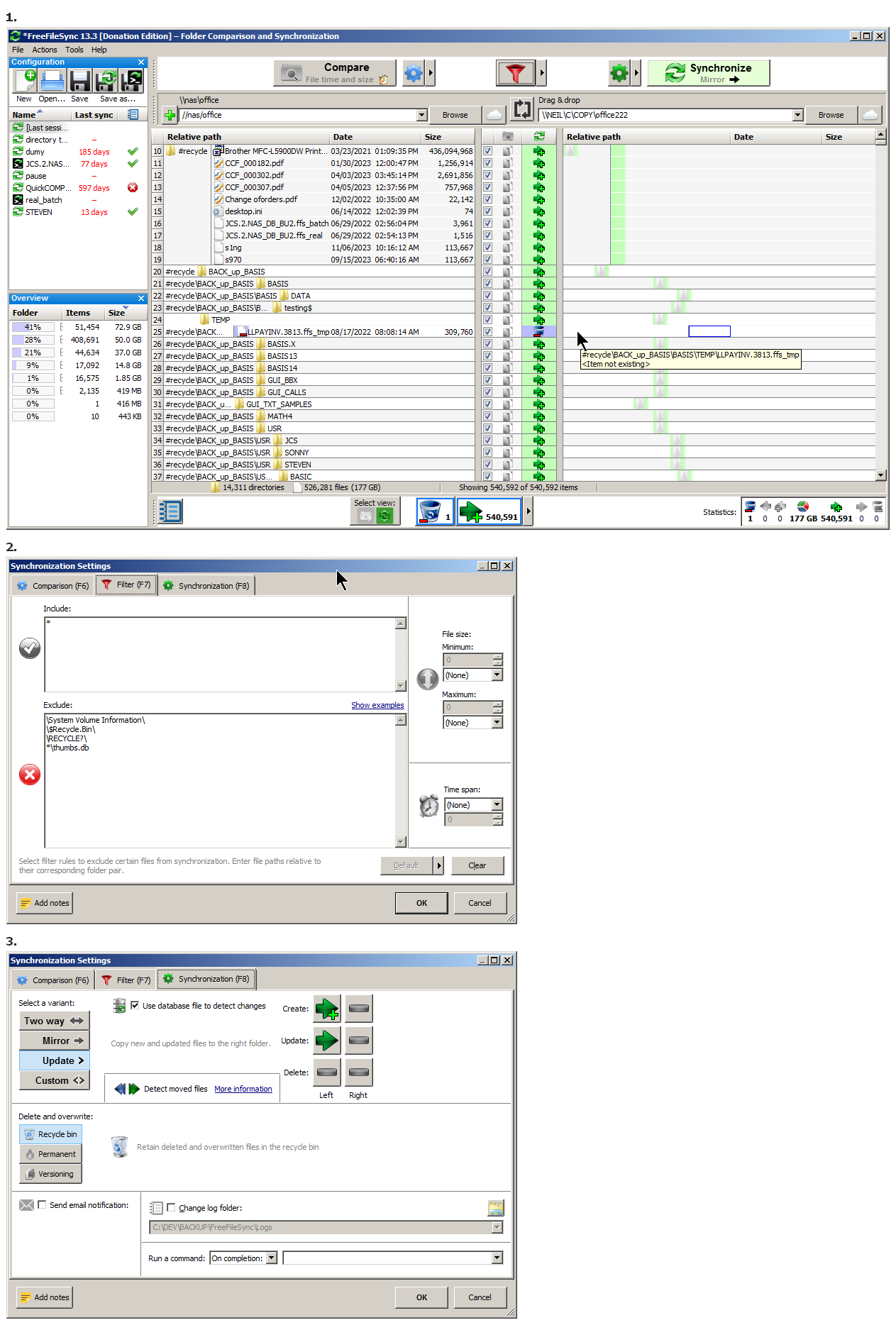Image resolution: width=896 pixels, height=1325 pixels.
Task: Open a configuration with the Open icon
Action: pyautogui.click(x=52, y=80)
